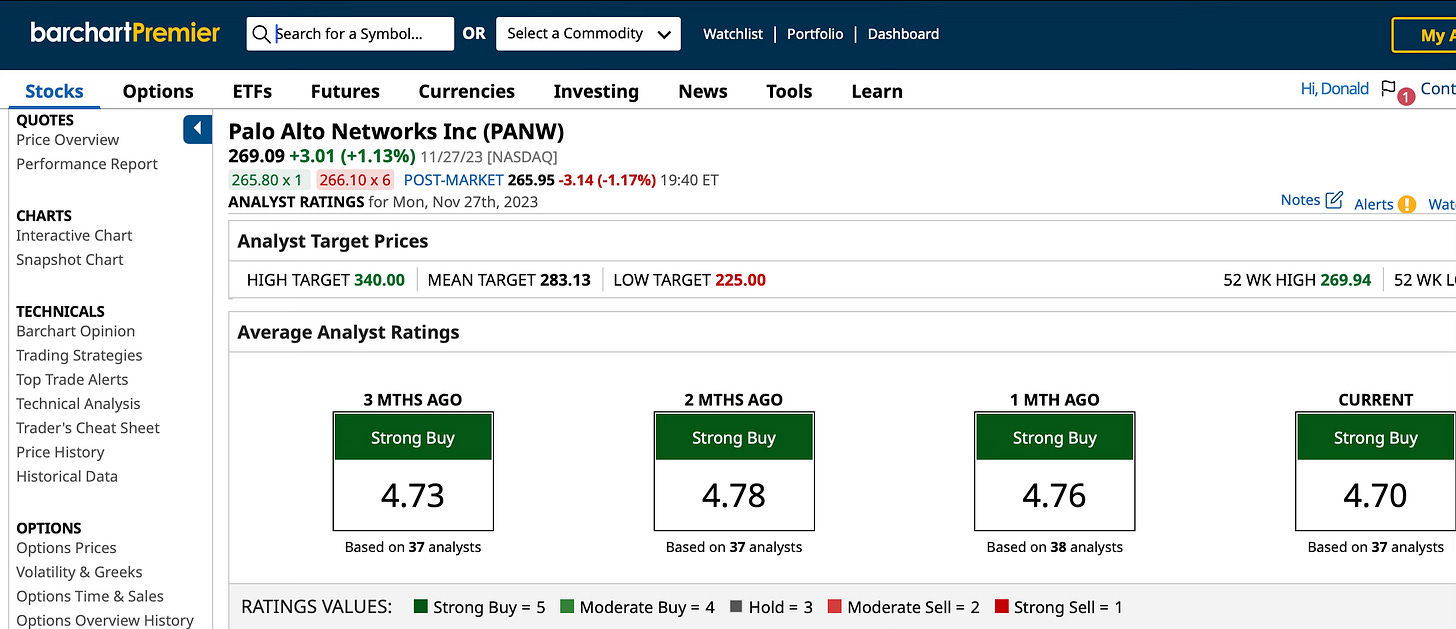
Task: Click the LOW TARGET 225.00 value
Action: 740,280
